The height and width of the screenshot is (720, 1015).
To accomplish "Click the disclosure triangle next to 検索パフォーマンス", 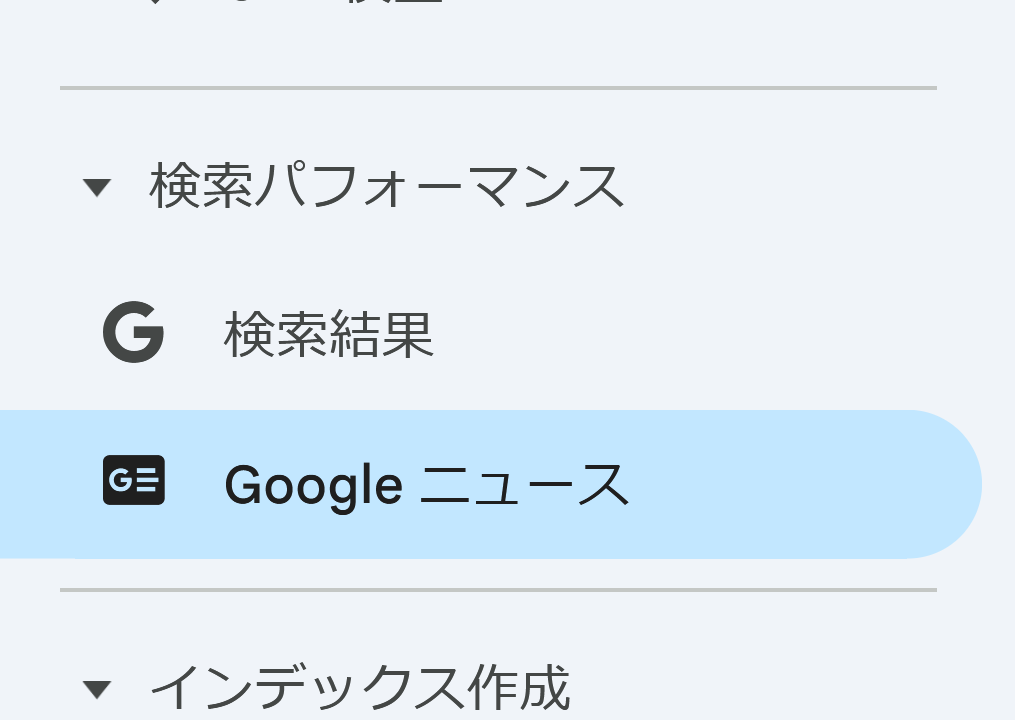I will 97,186.
